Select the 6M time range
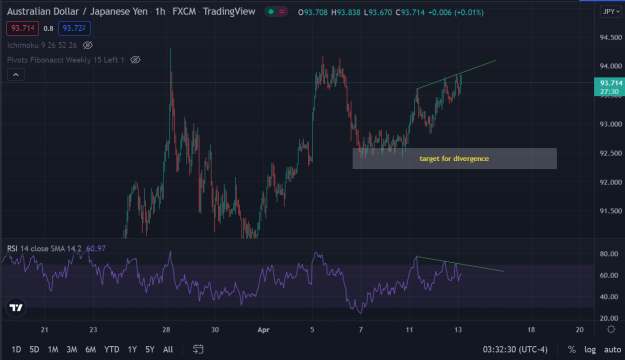This screenshot has width=625, height=360. (x=90, y=350)
